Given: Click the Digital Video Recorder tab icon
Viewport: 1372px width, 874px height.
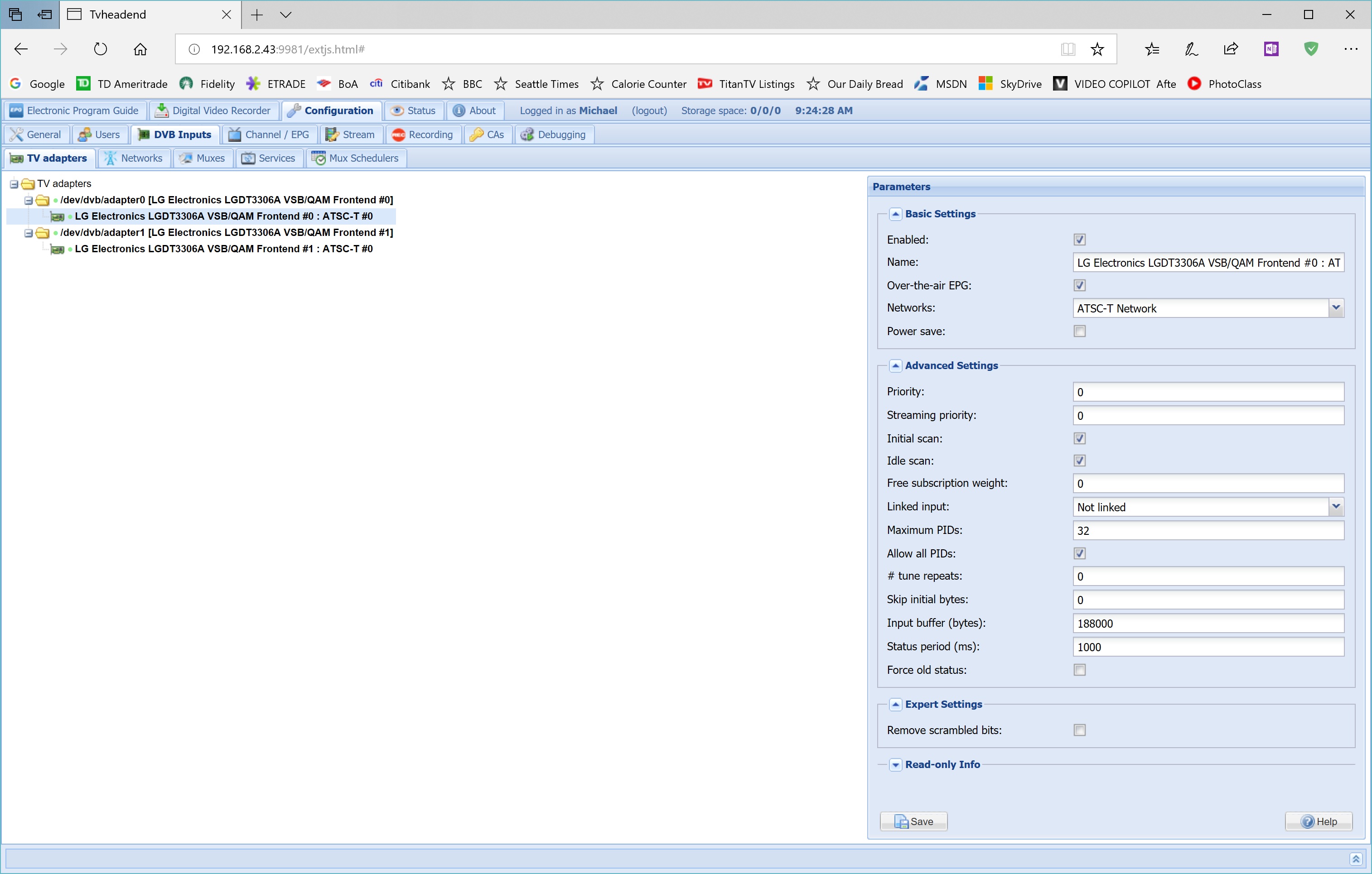Looking at the screenshot, I should tap(162, 110).
